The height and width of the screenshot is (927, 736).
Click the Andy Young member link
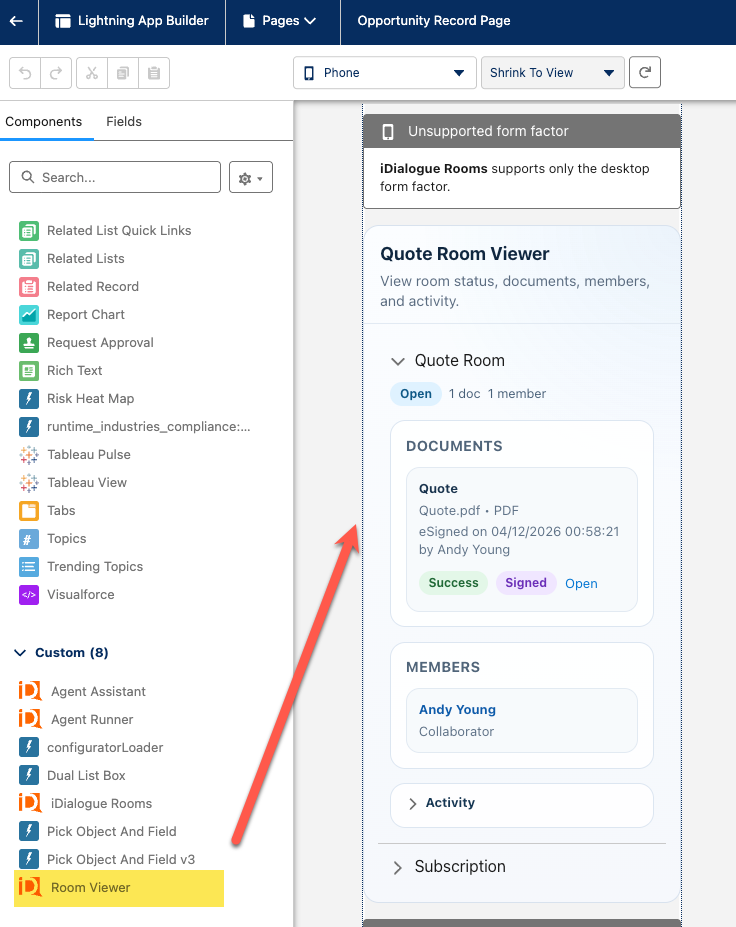[x=458, y=709]
